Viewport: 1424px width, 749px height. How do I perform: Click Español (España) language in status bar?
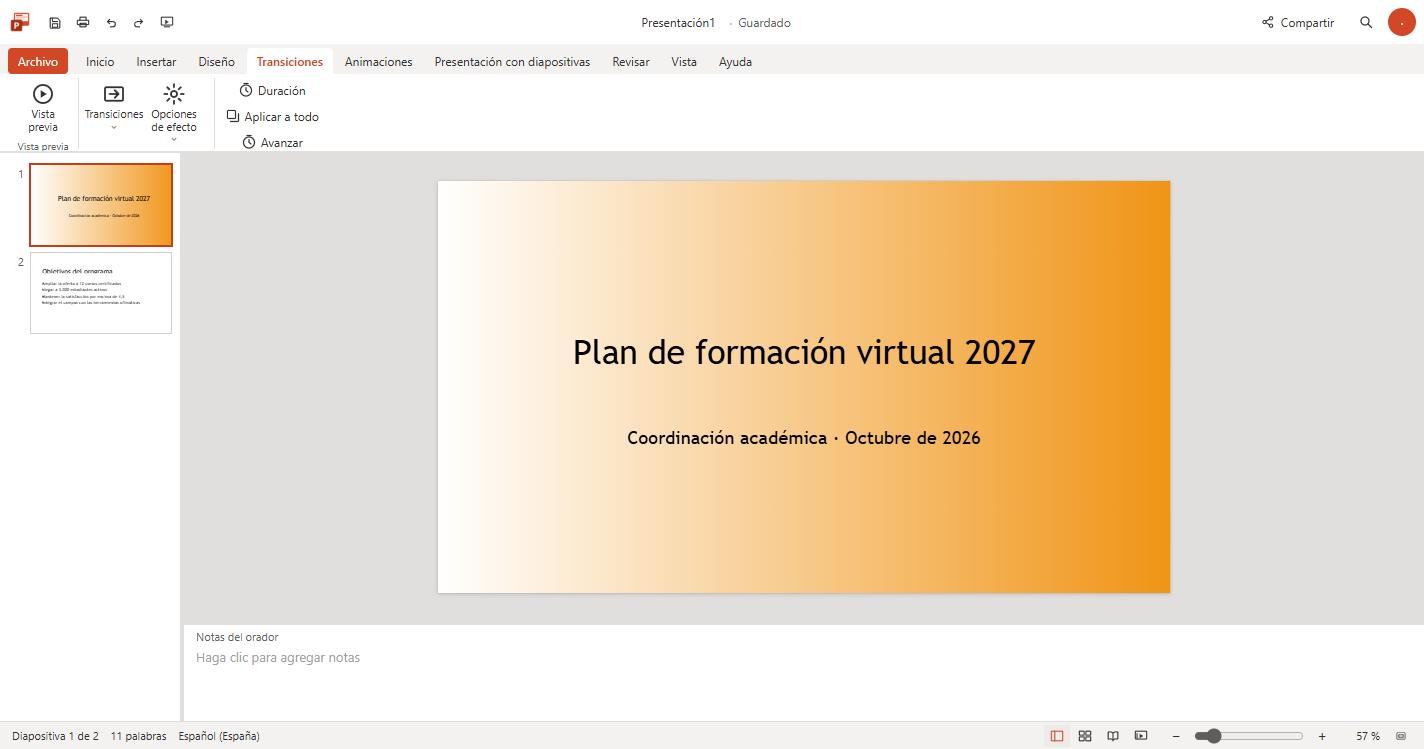click(x=219, y=736)
